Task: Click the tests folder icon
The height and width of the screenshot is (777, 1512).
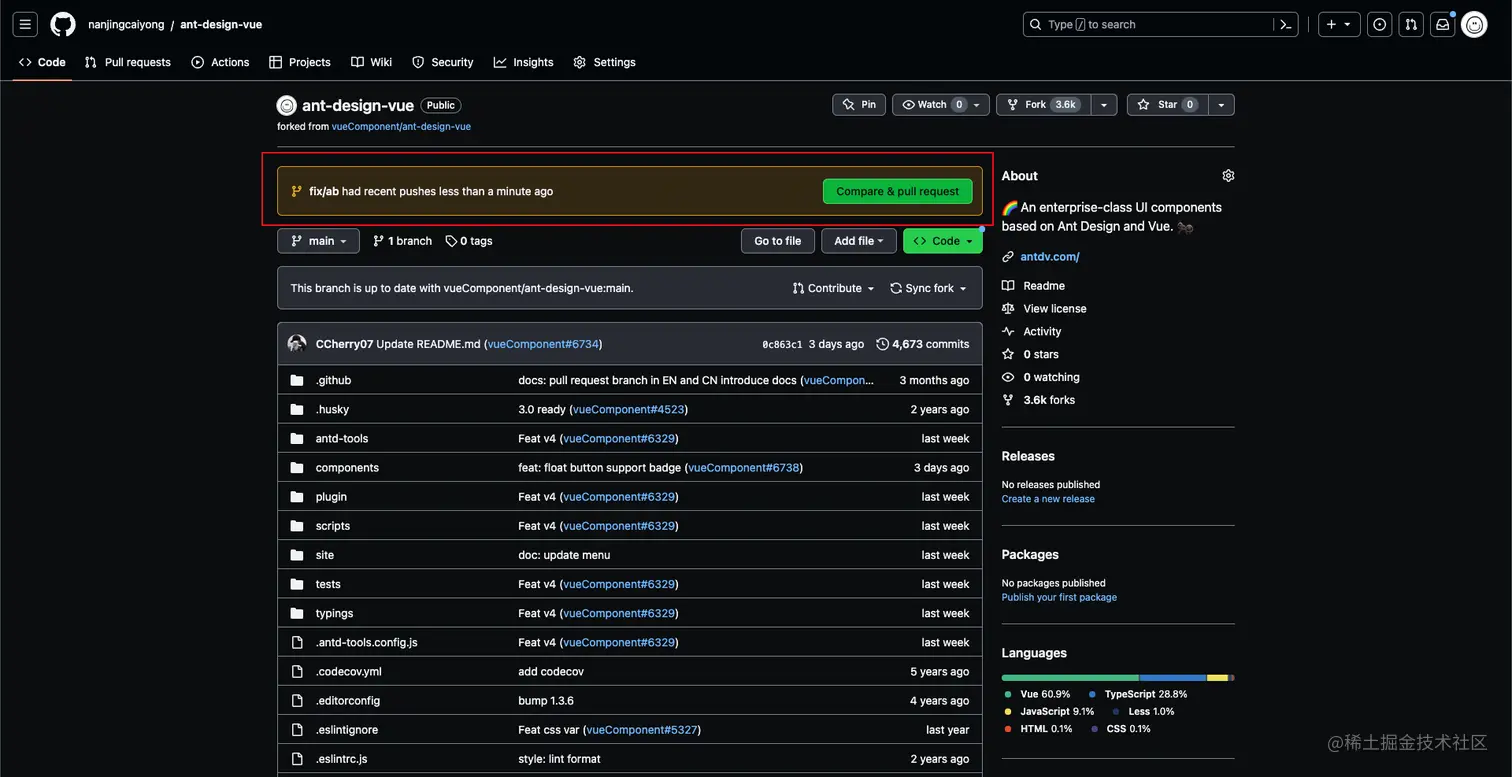Action: point(297,584)
